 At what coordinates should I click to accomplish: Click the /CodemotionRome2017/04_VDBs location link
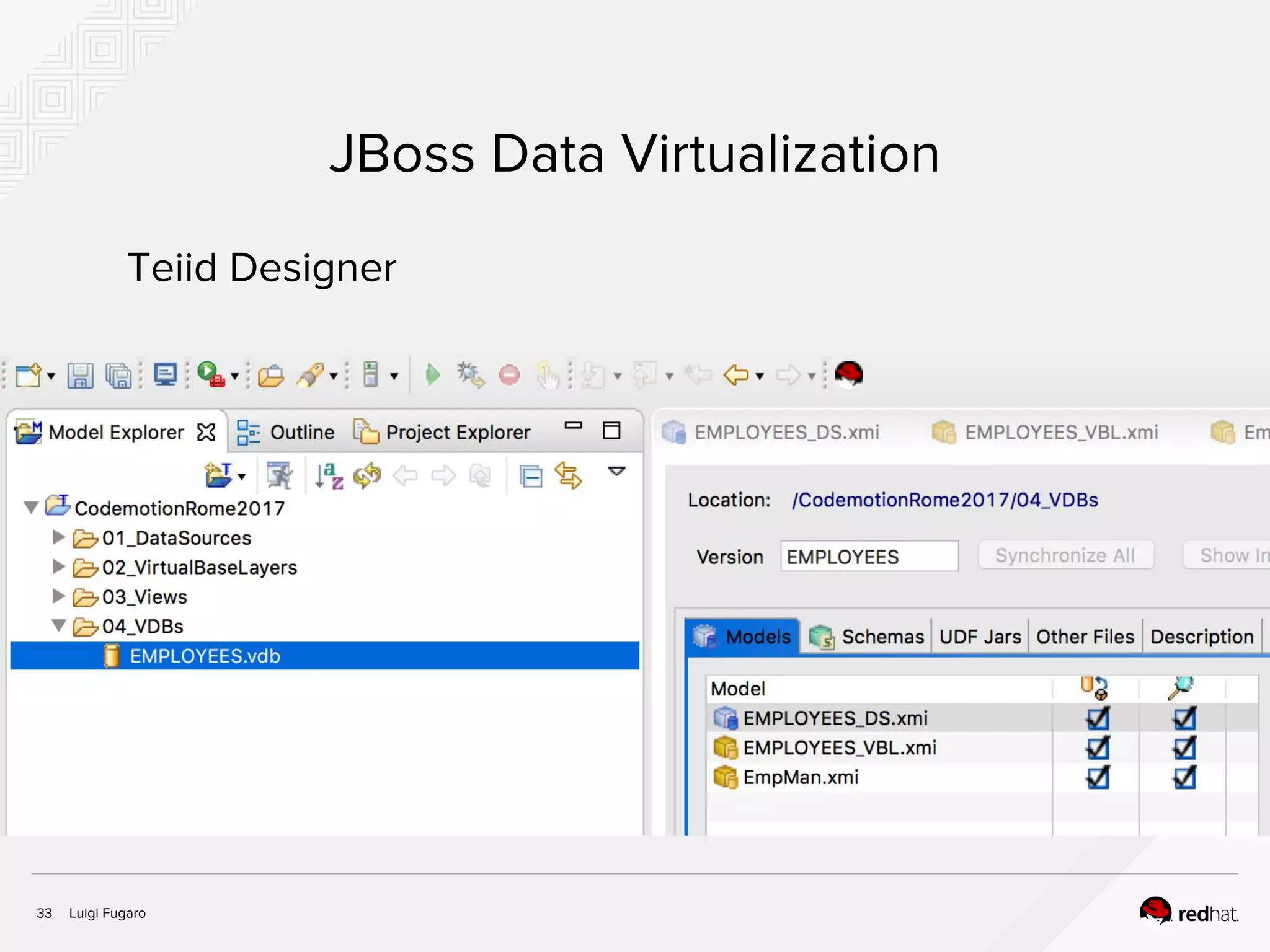pyautogui.click(x=945, y=500)
